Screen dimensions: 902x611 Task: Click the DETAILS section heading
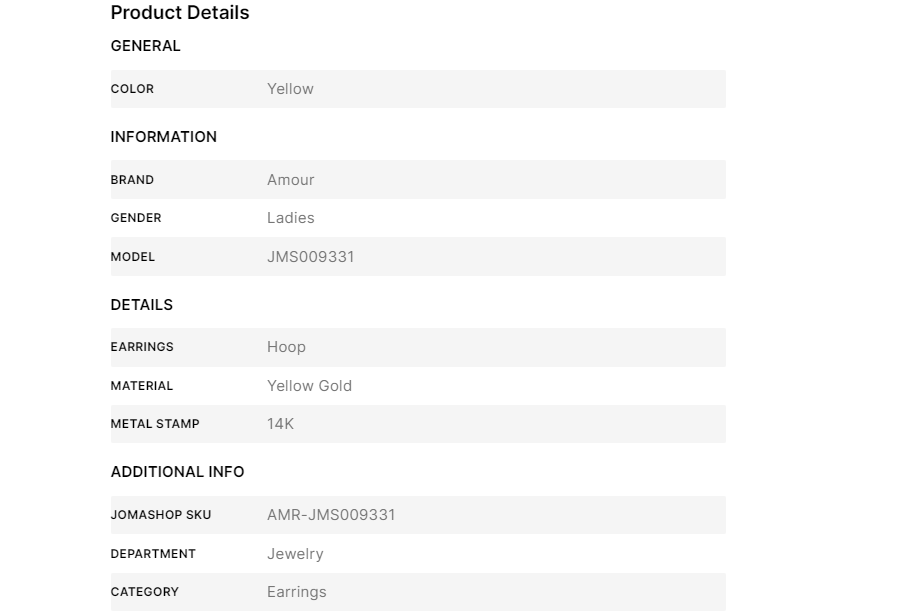tap(142, 305)
